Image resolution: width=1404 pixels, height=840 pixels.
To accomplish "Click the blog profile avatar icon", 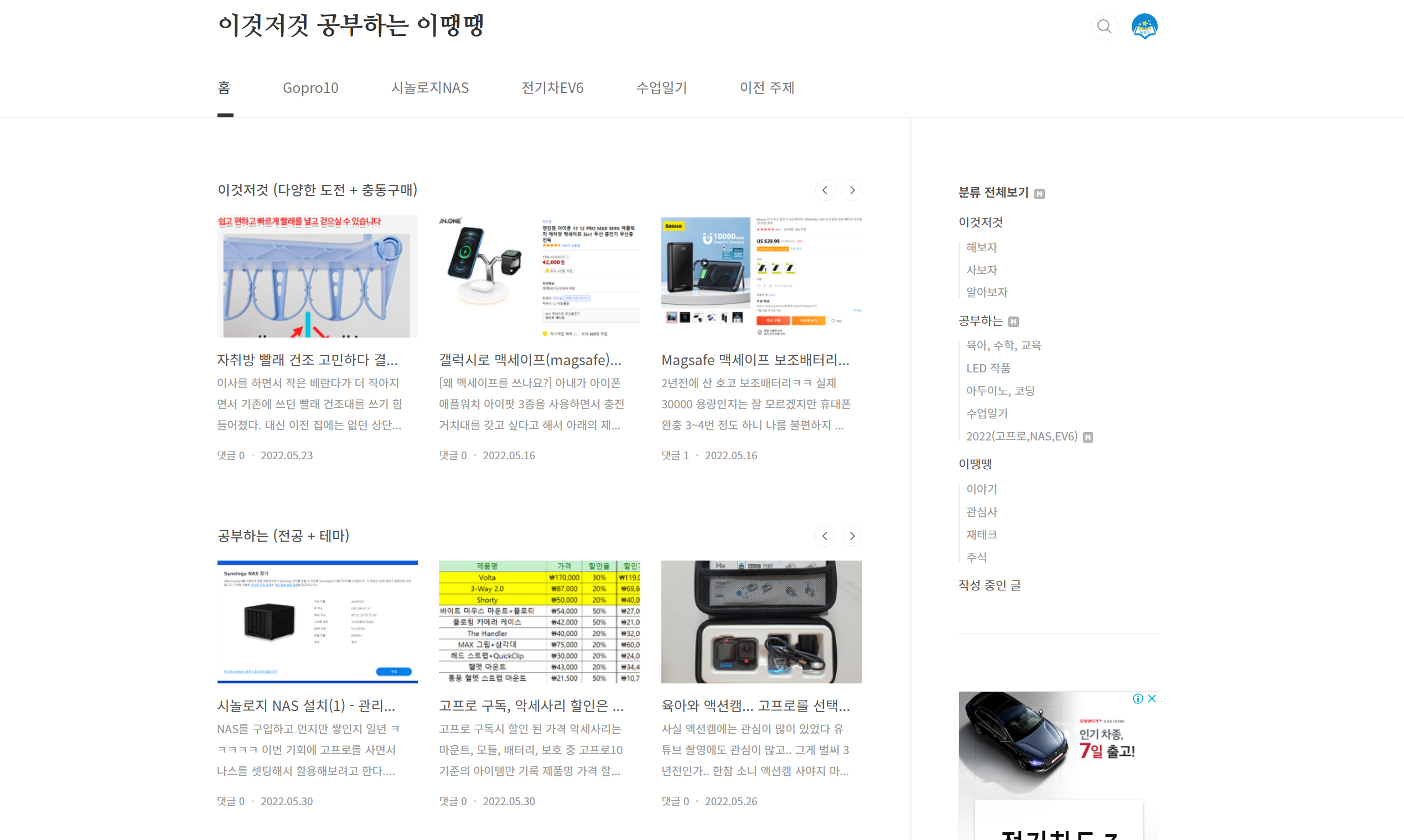I will [1144, 27].
